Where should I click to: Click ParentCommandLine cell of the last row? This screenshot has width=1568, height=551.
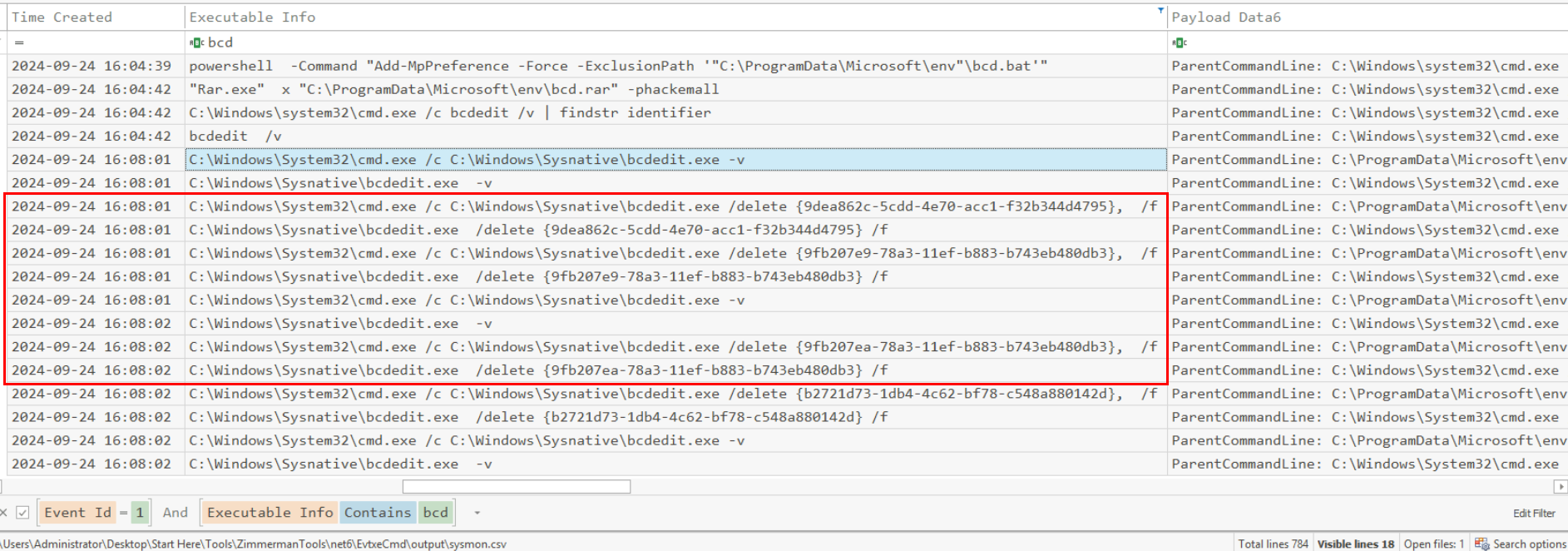1368,464
